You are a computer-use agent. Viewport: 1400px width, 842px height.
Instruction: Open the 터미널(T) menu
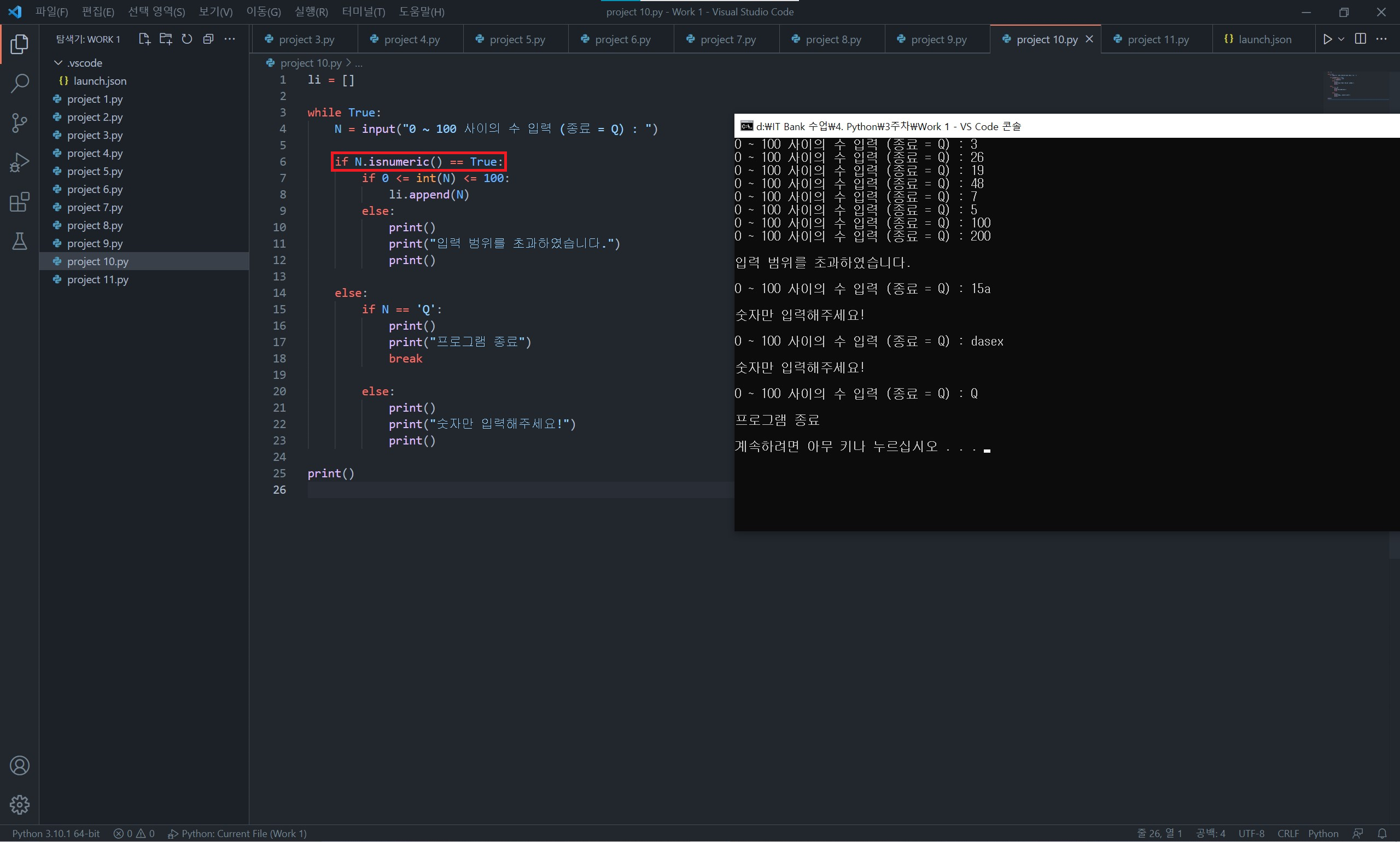(x=363, y=11)
